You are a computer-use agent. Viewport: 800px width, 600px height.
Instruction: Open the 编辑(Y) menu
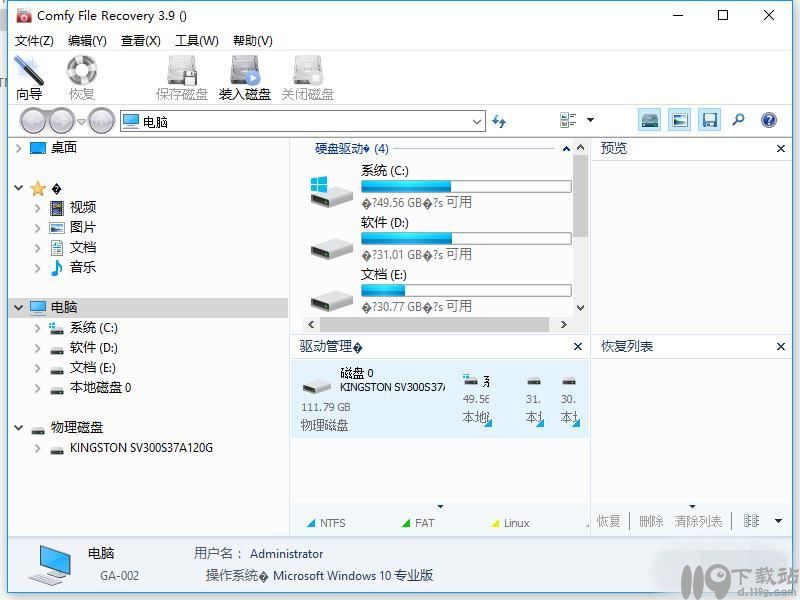click(x=87, y=40)
